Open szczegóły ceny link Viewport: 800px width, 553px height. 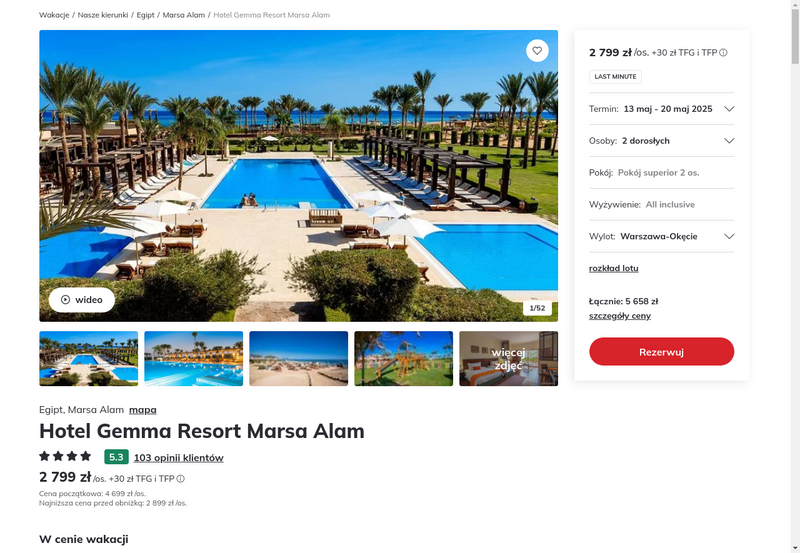point(619,316)
